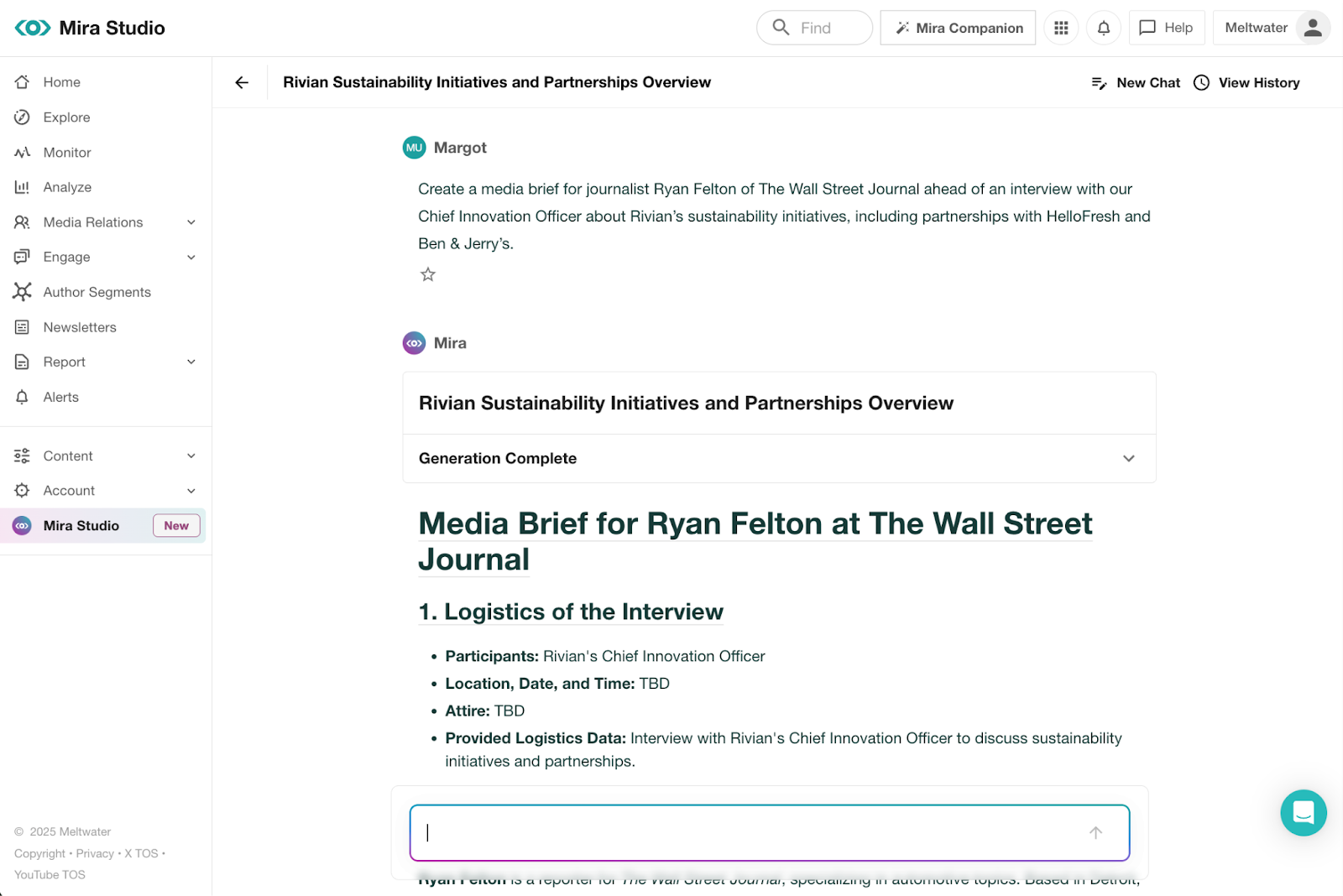Click the Find search magnifier icon
1343x896 pixels.
781,28
